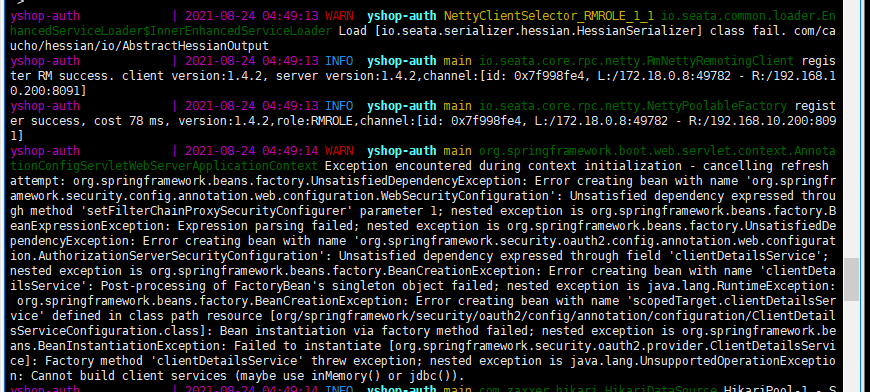Click the first blue INFO log level
The height and width of the screenshot is (392, 870).
point(339,61)
